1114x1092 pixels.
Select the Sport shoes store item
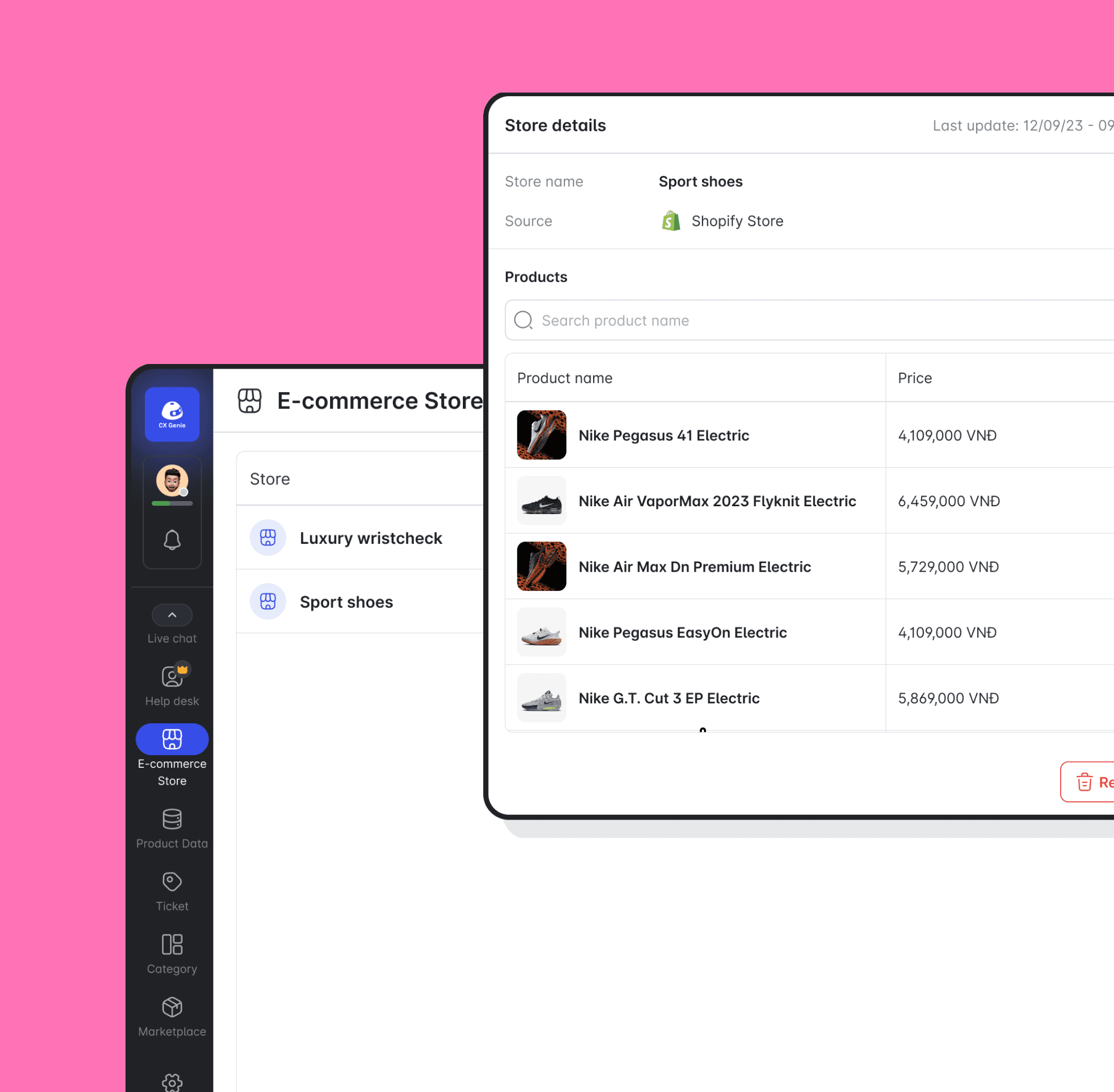tap(346, 601)
